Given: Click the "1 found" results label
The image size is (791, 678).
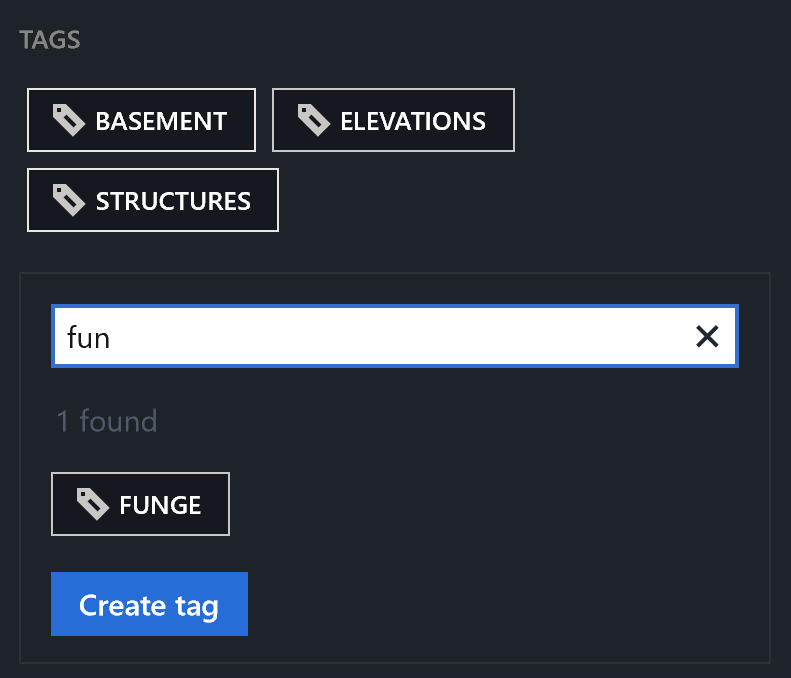Looking at the screenshot, I should tap(107, 421).
